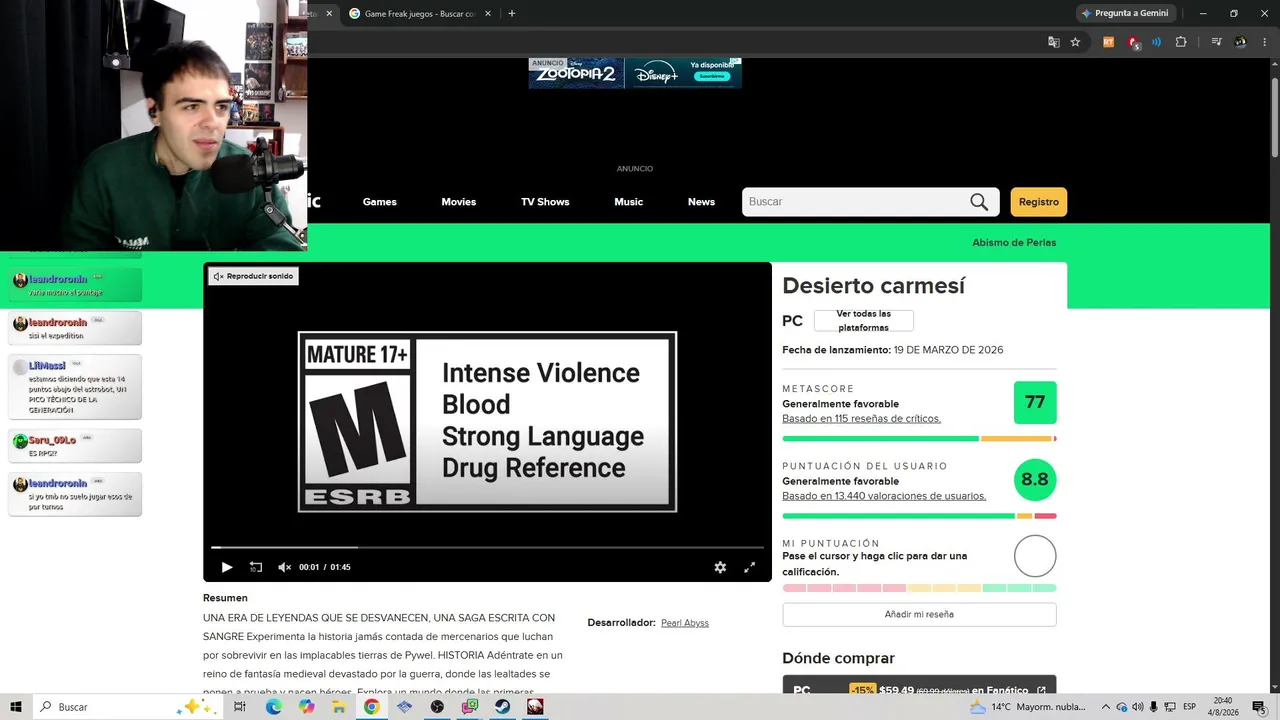Expand the video to fullscreen
The height and width of the screenshot is (720, 1280).
point(749,567)
